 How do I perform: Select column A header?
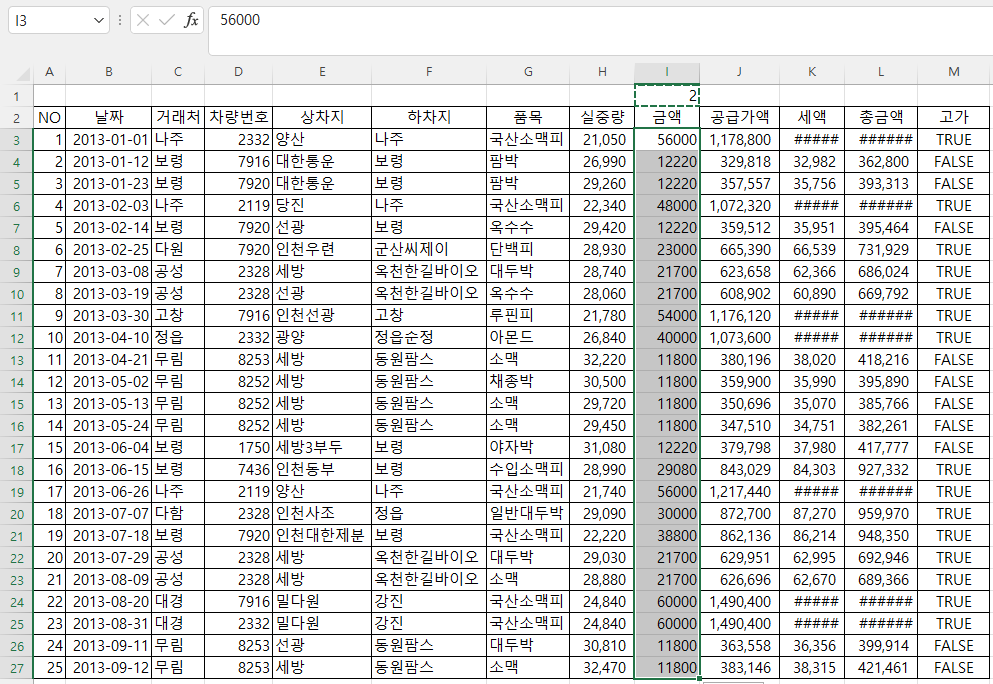pos(49,72)
